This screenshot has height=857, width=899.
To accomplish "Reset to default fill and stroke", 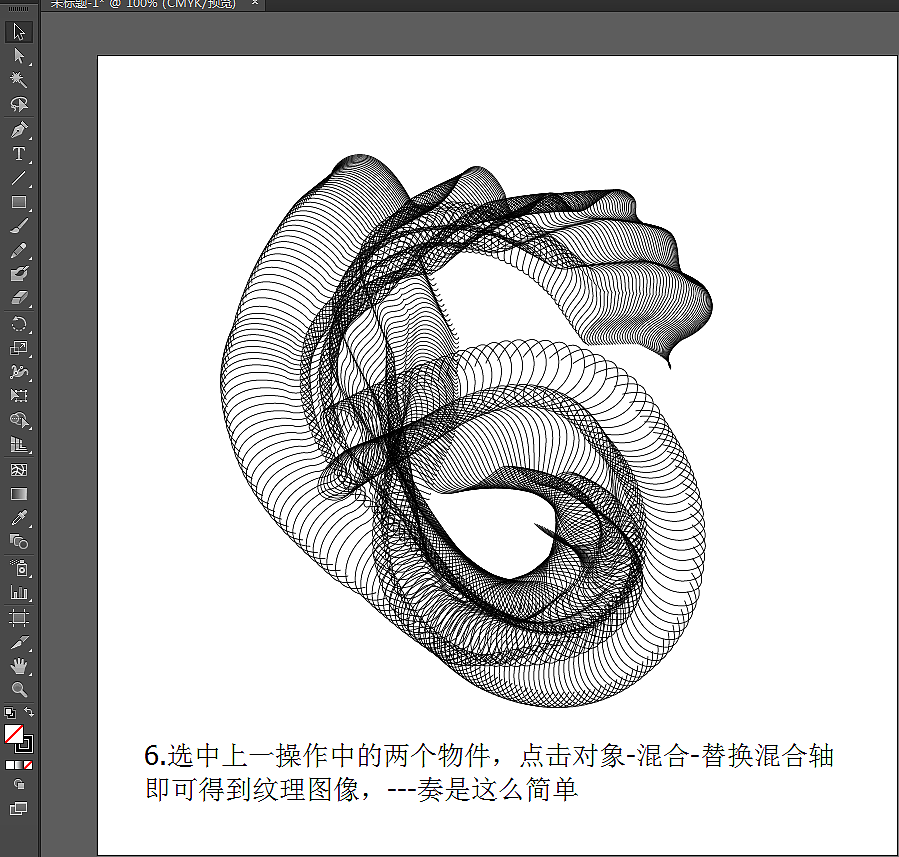I will 10,713.
